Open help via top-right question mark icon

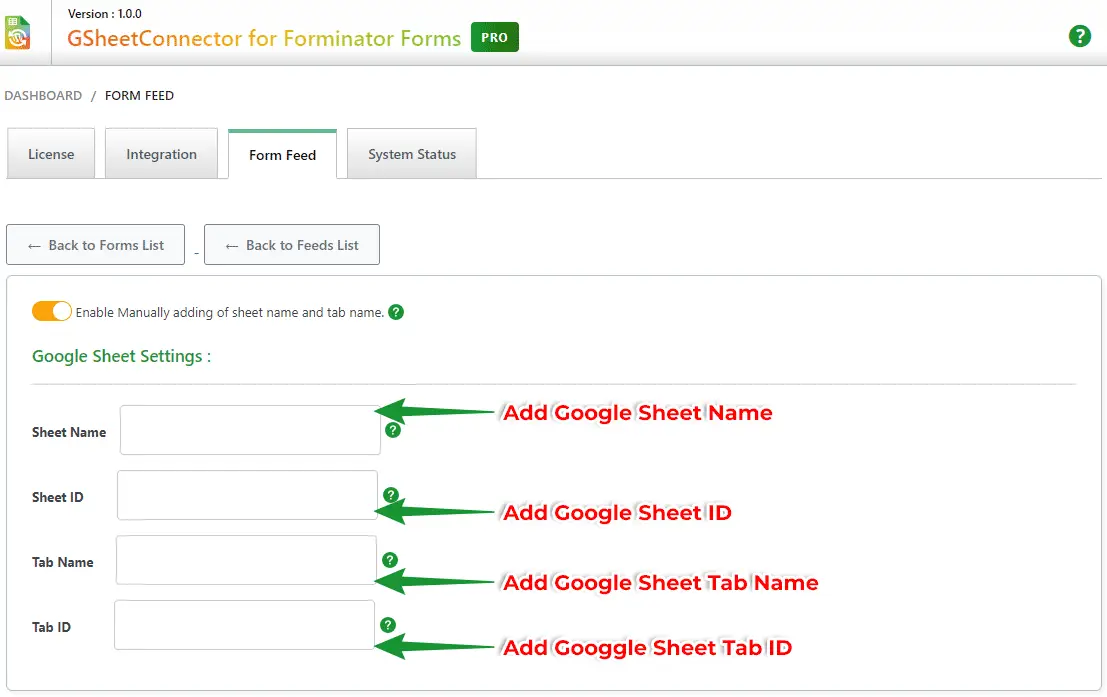pyautogui.click(x=1079, y=37)
